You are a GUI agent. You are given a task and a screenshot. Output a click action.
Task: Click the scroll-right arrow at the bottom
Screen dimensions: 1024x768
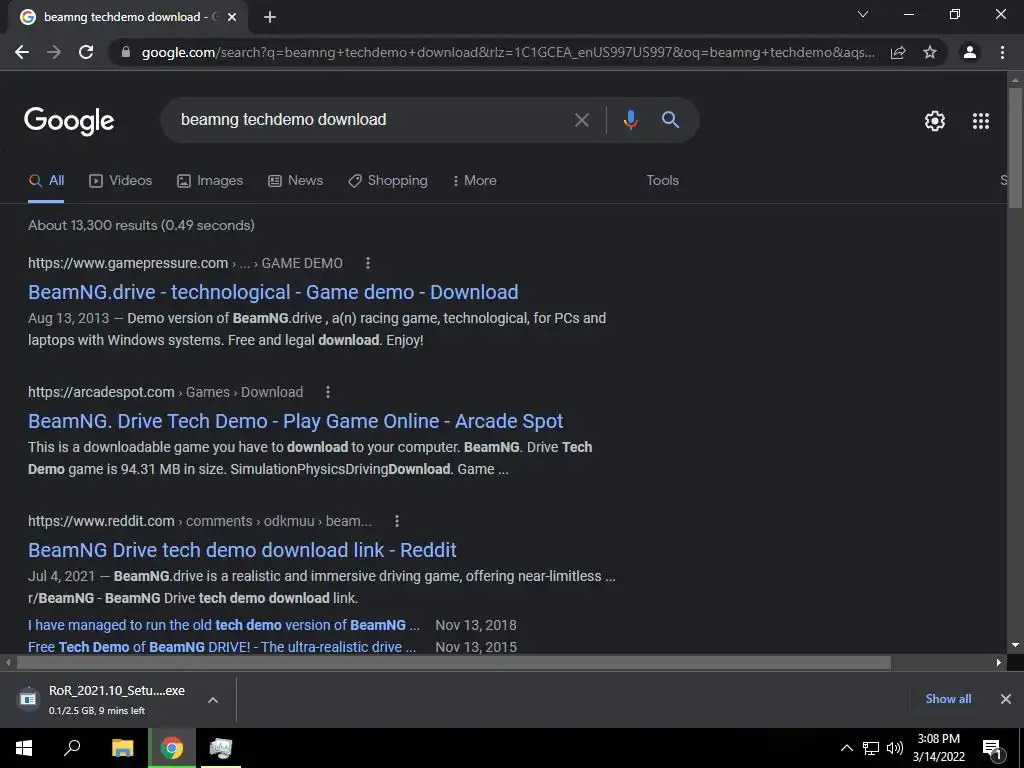(999, 663)
